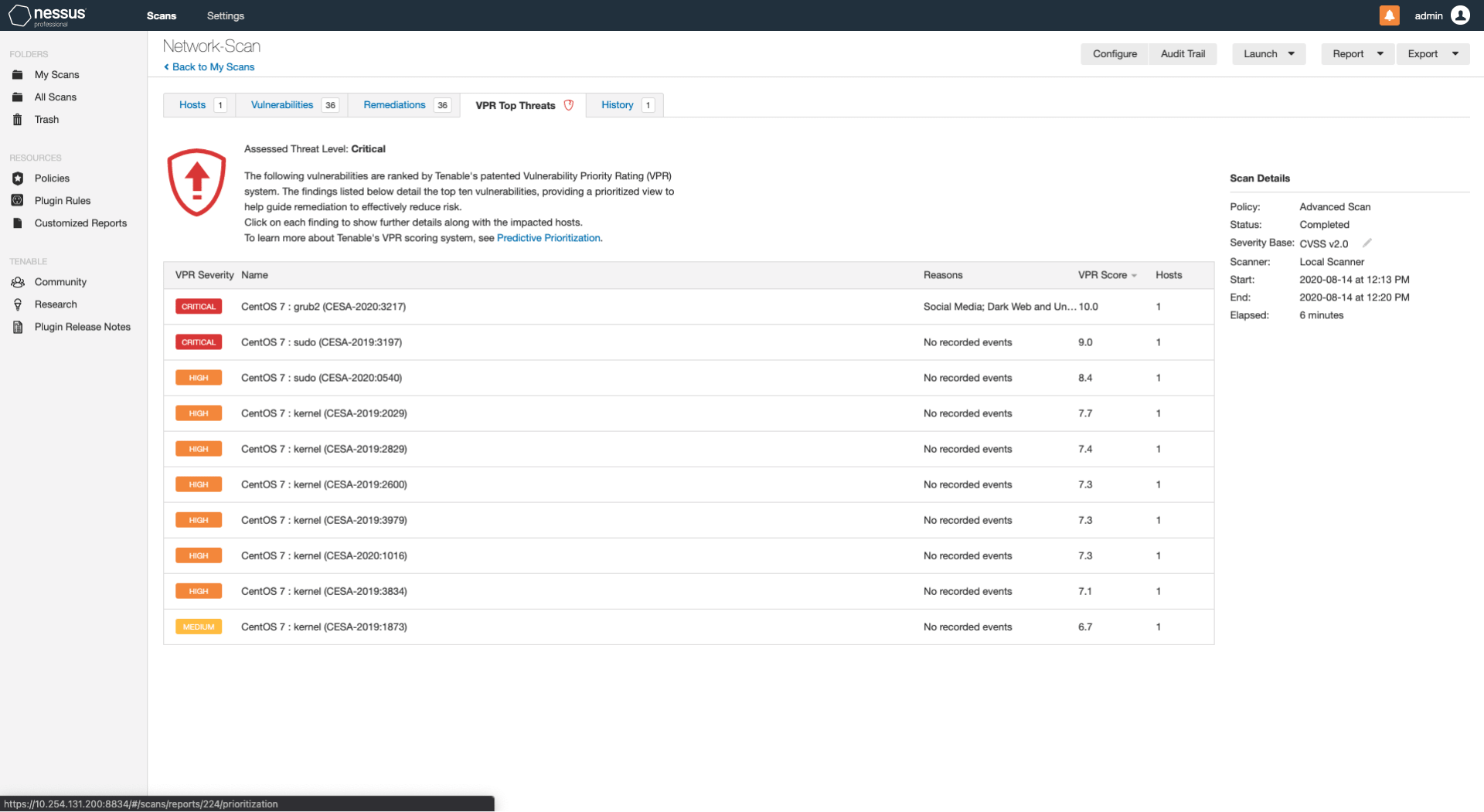Click the 8.4 VPR score value
This screenshot has width=1484, height=812.
[x=1085, y=378]
